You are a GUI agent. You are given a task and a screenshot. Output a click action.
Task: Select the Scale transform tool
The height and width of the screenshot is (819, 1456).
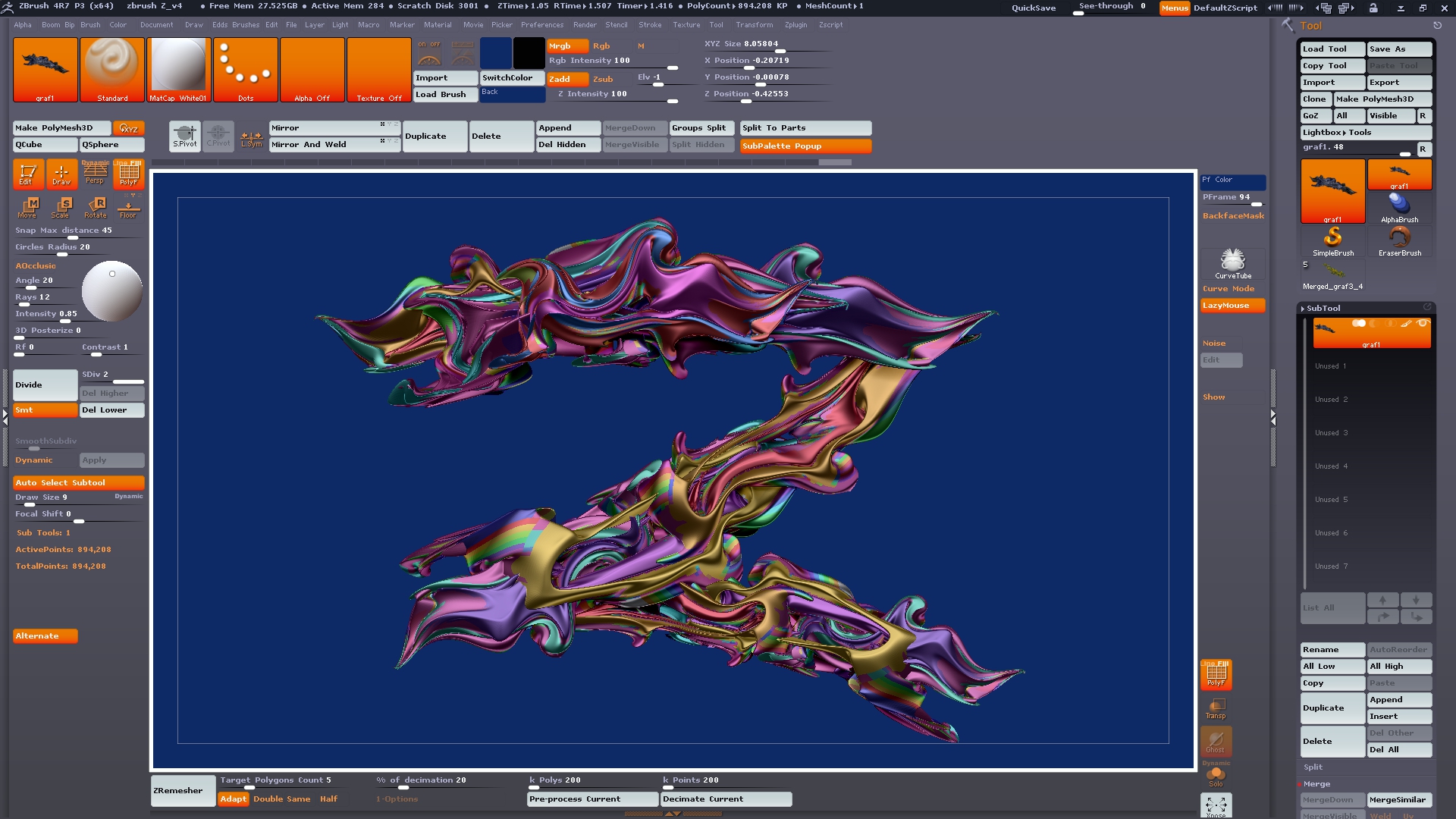point(61,207)
